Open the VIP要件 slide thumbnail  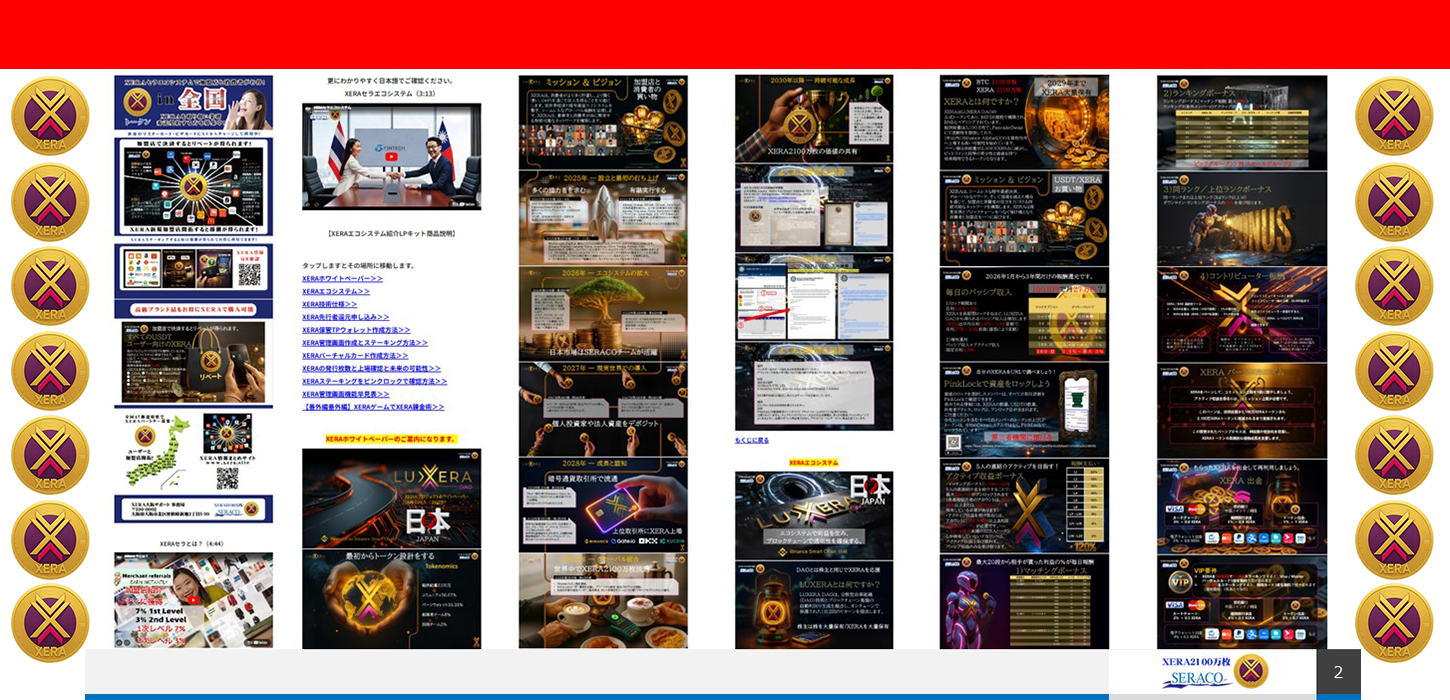1242,602
